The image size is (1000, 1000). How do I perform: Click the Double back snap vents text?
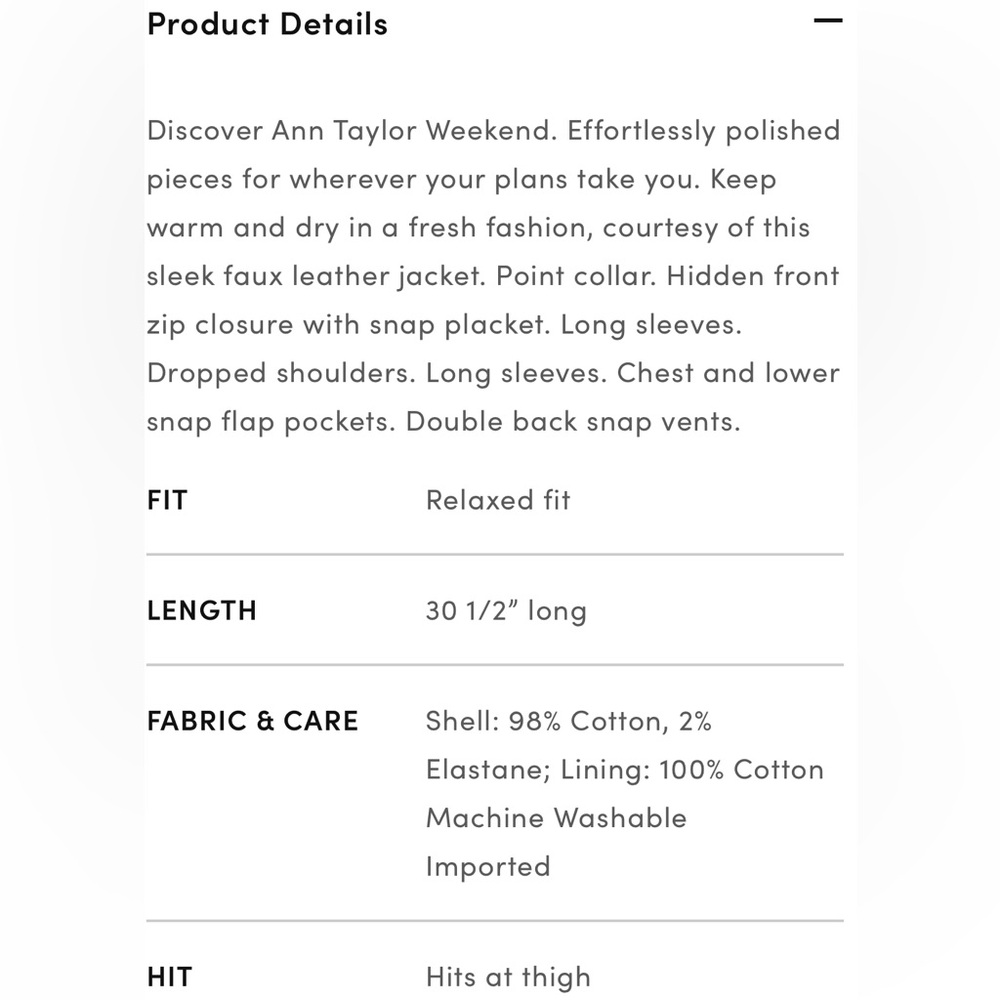(x=573, y=422)
